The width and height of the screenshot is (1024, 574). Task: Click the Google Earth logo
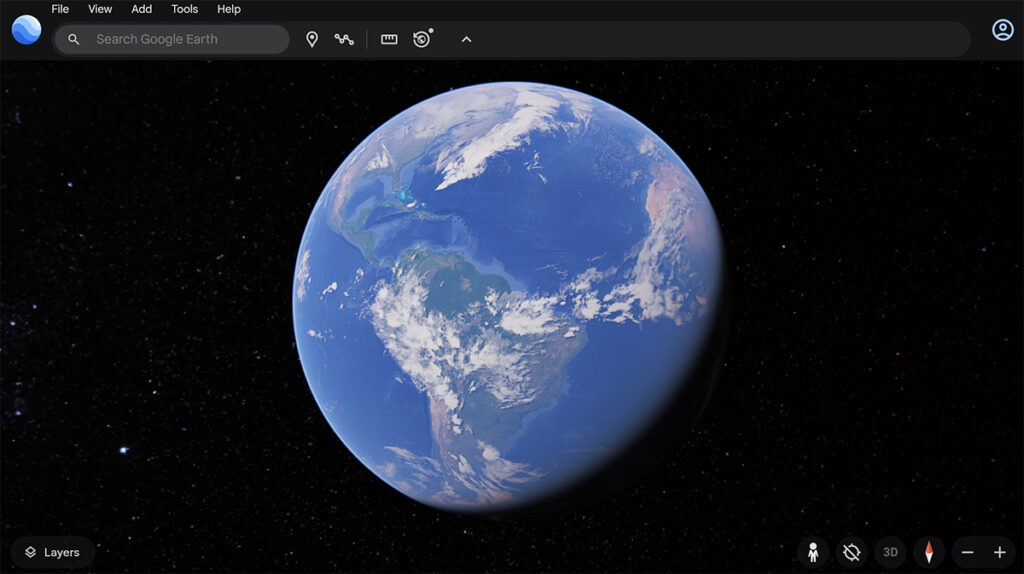[x=27, y=30]
